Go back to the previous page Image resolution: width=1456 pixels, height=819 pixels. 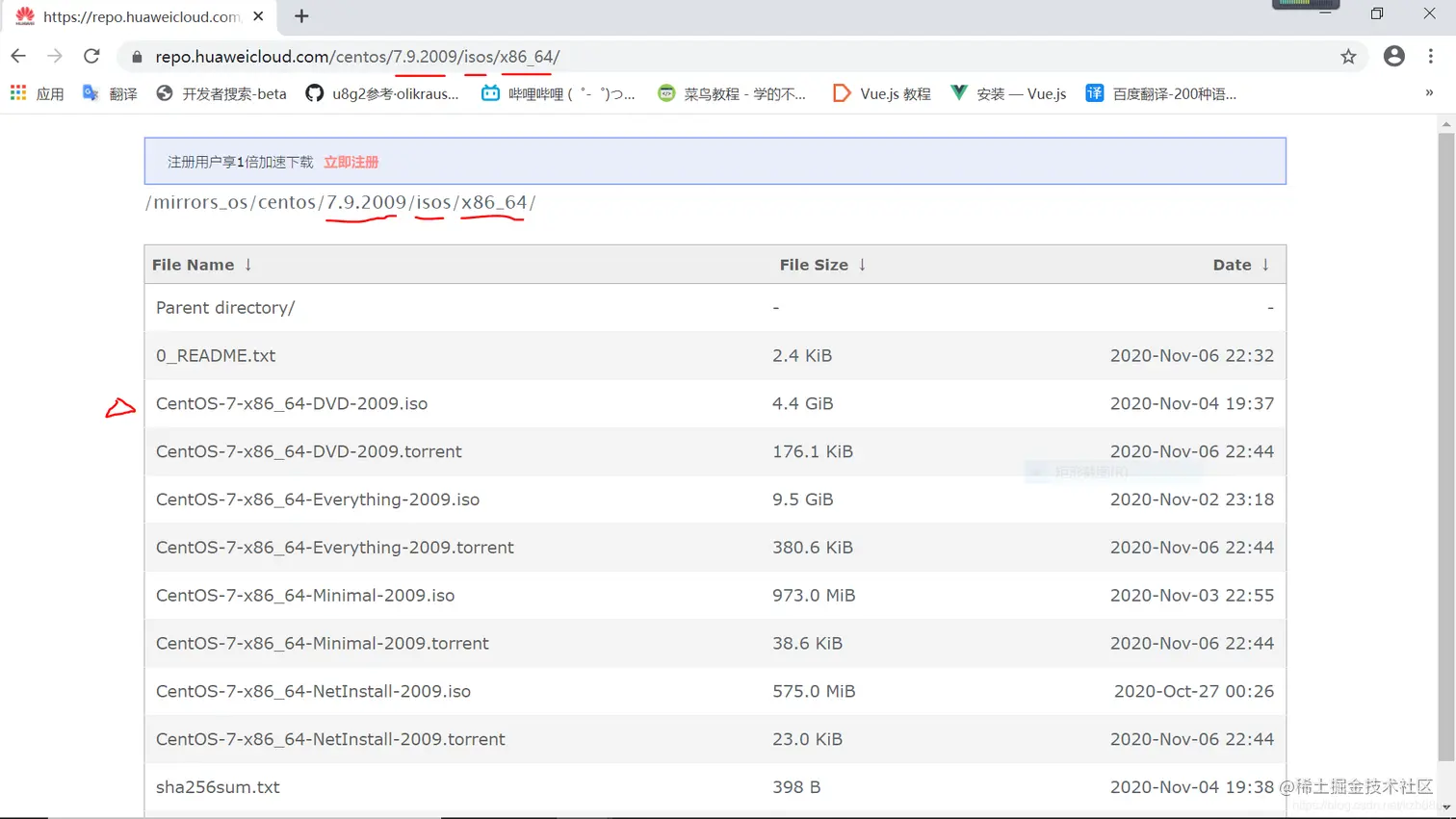(x=18, y=56)
